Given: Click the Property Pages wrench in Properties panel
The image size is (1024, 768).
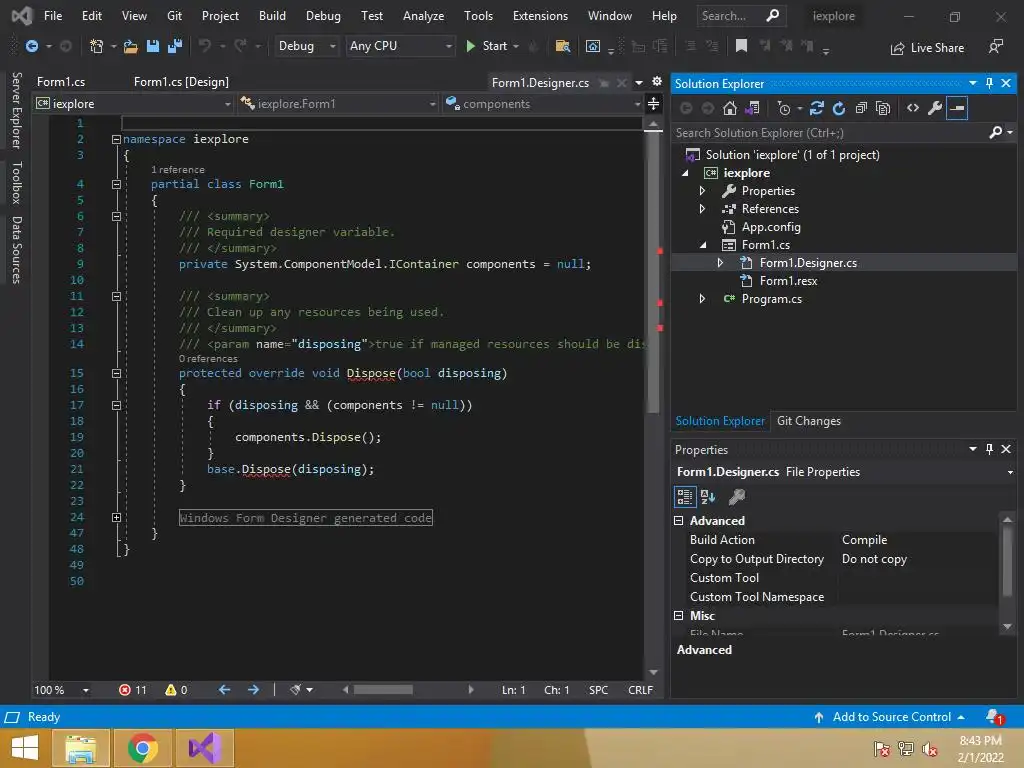Looking at the screenshot, I should click(737, 497).
